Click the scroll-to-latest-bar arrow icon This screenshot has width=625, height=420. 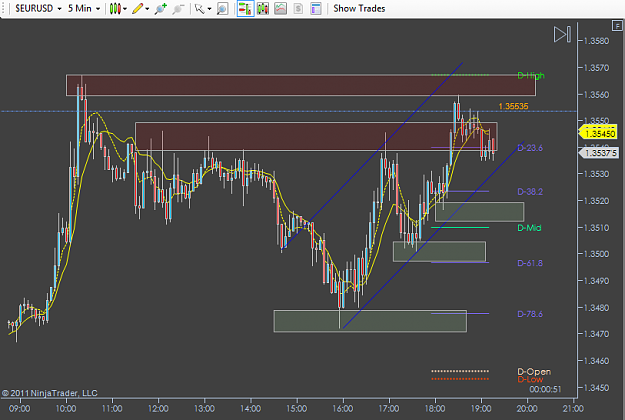click(562, 35)
